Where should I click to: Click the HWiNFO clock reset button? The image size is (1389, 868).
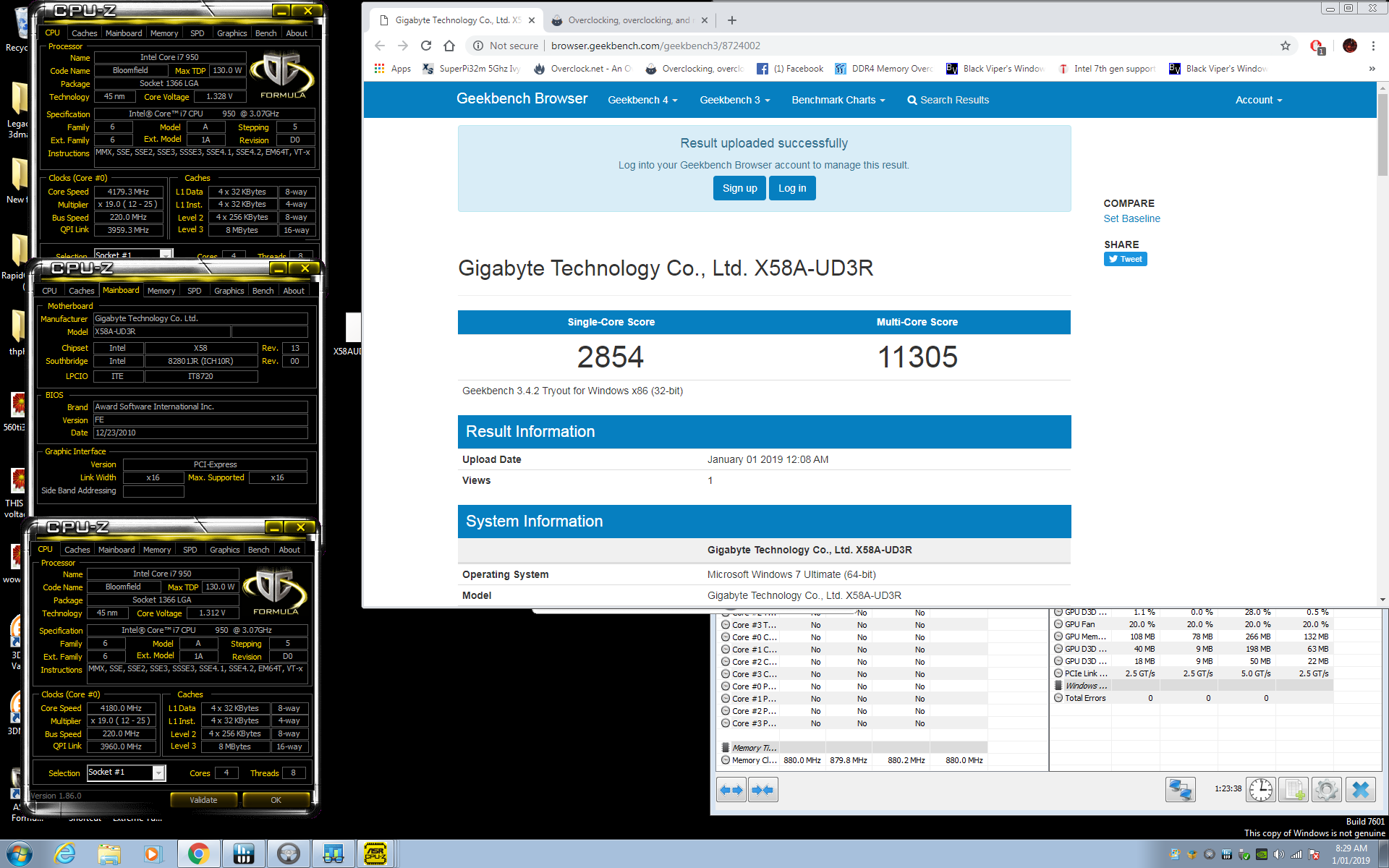pyautogui.click(x=1261, y=789)
